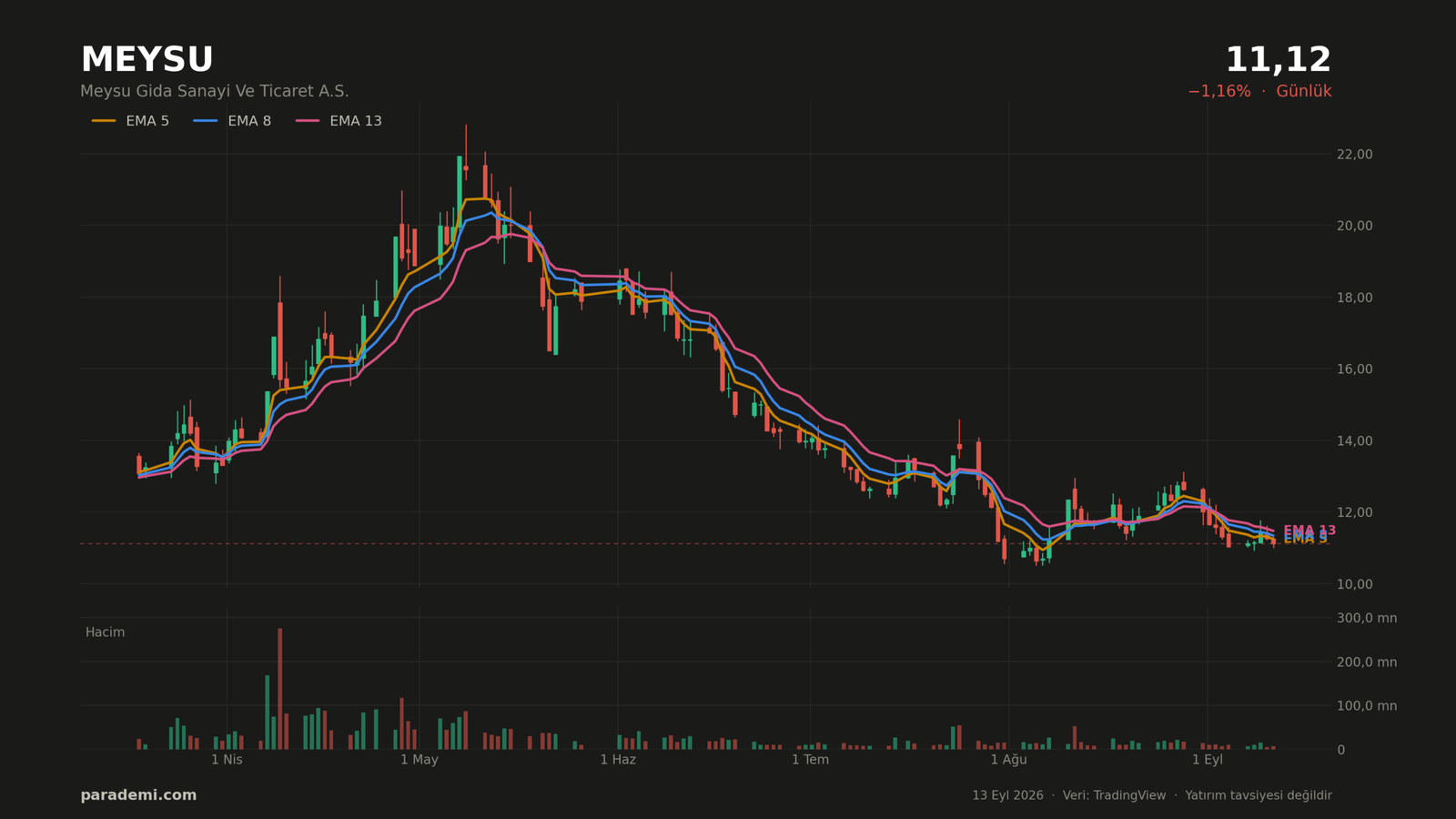
Task: Click the 22,00 price axis label
Action: 1354,155
